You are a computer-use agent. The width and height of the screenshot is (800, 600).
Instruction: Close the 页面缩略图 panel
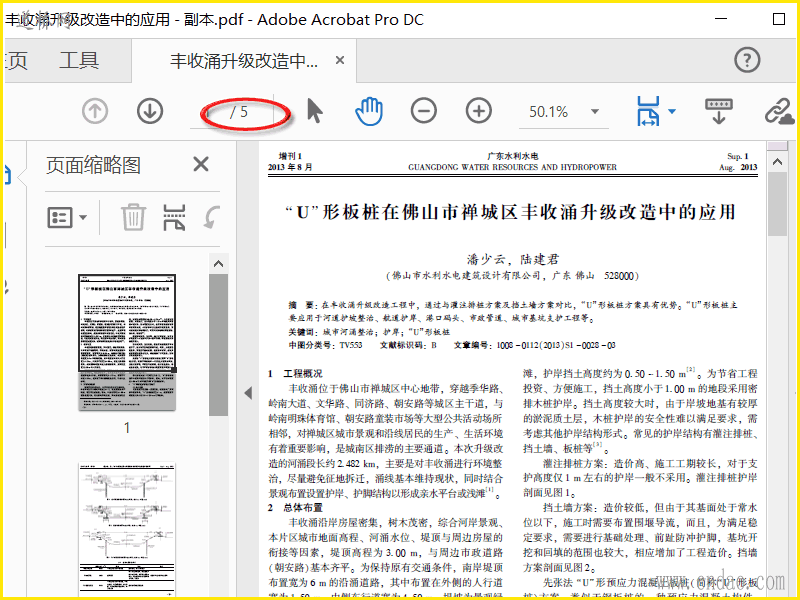click(201, 164)
